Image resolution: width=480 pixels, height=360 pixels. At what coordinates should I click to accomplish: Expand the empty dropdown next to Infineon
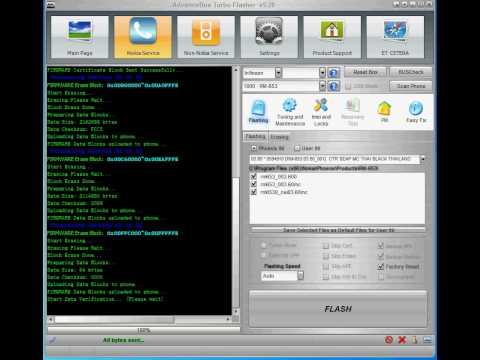coord(322,73)
